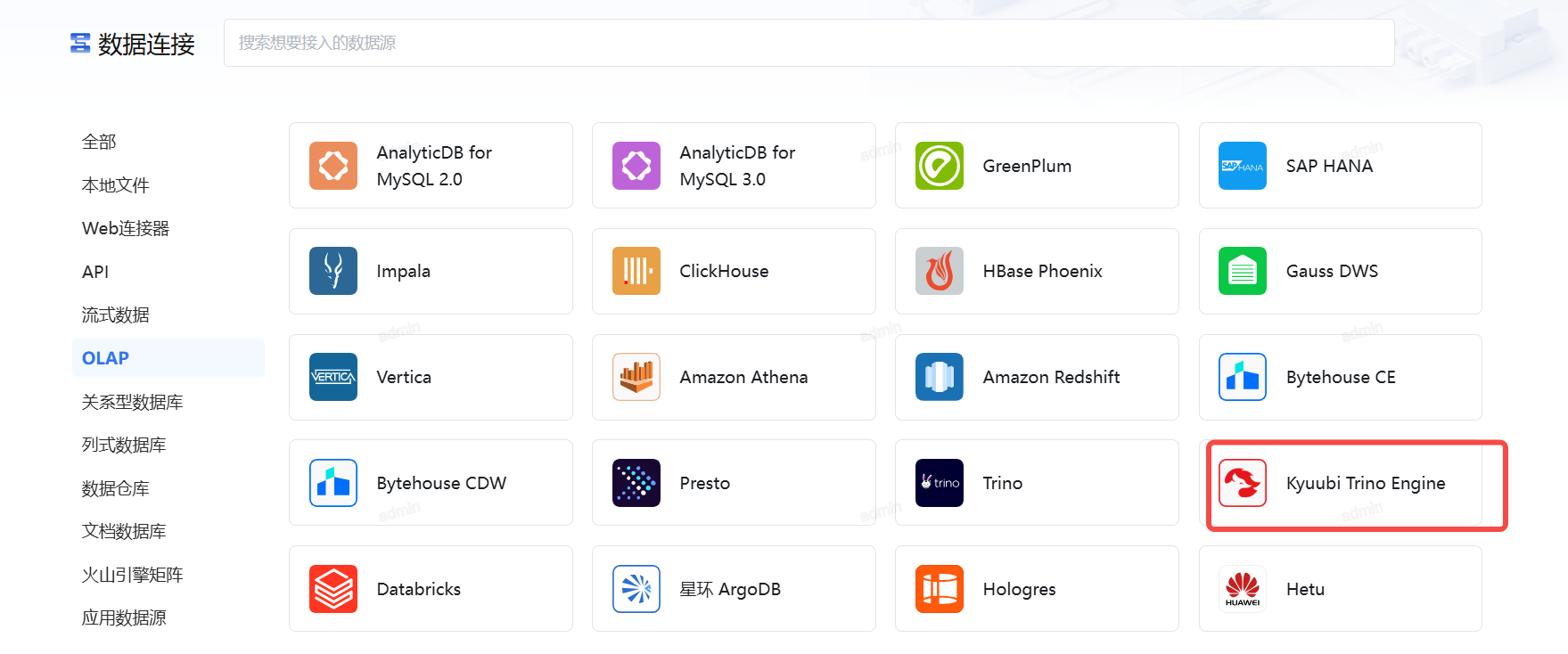Open the Databricks connector icon

pyautogui.click(x=332, y=589)
